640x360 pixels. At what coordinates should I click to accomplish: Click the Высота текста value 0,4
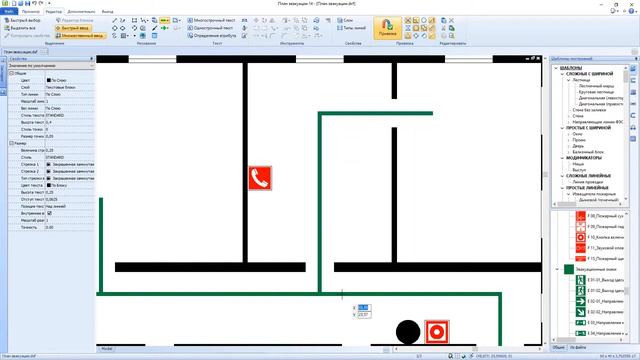[x=69, y=122]
